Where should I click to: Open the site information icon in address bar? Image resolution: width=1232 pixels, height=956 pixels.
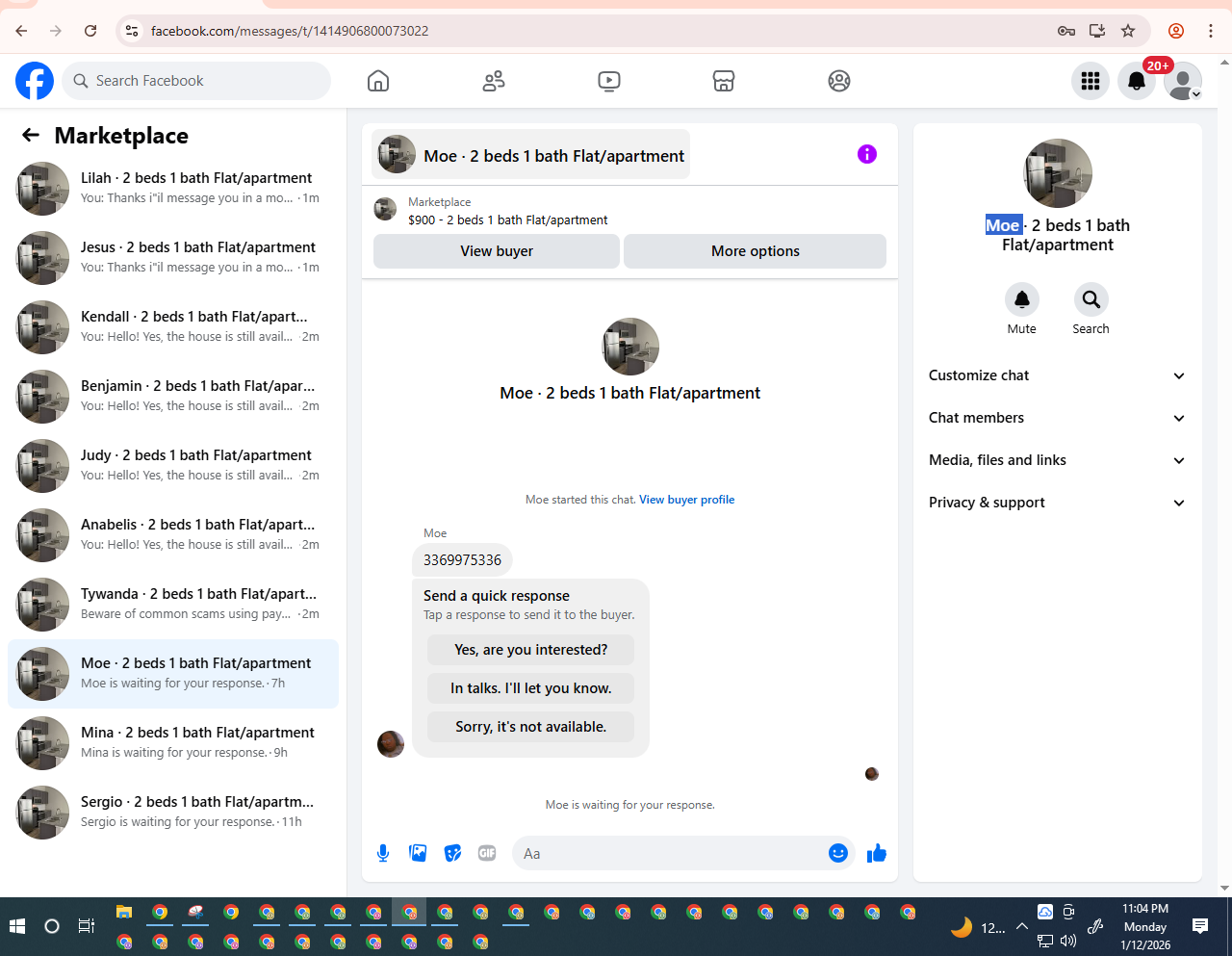[x=132, y=31]
